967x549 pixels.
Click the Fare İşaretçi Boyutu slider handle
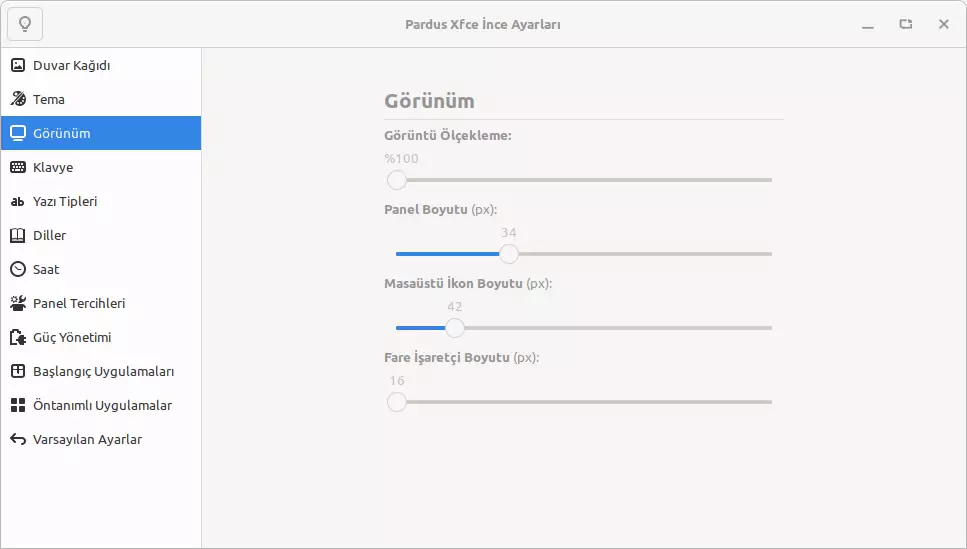pyautogui.click(x=397, y=402)
